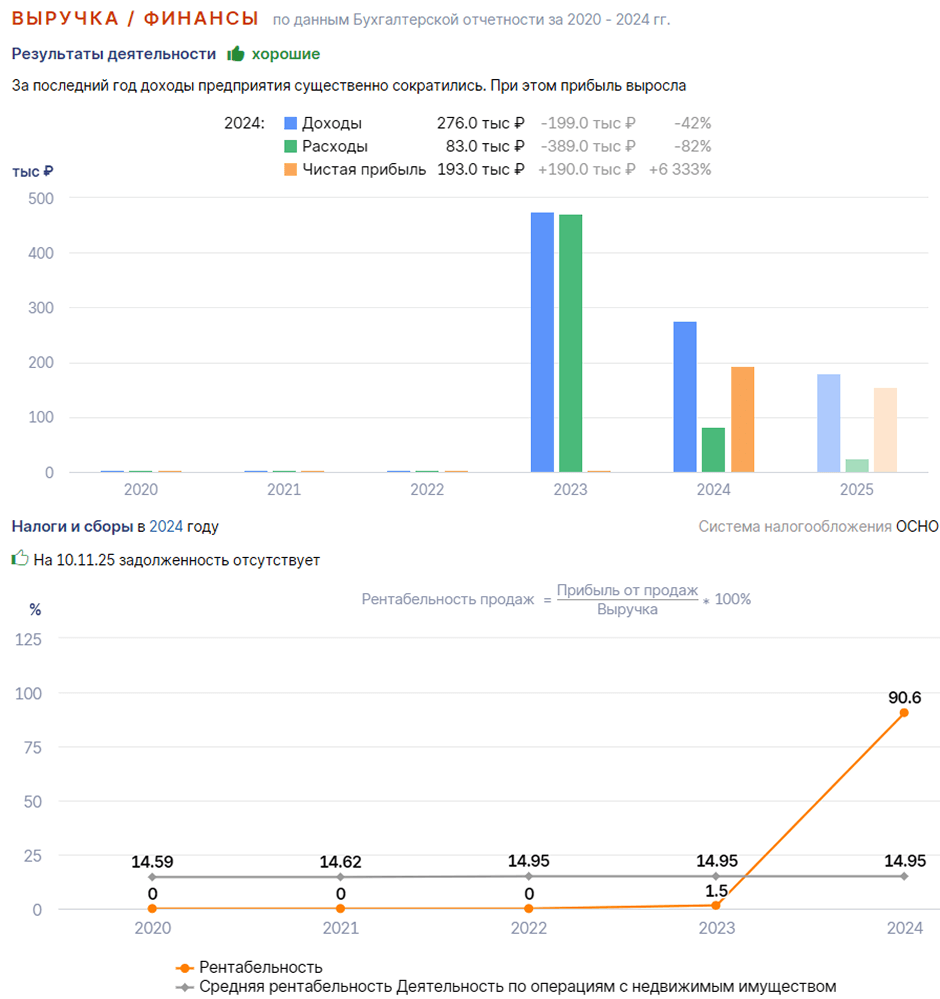Click the gray «Средняя рентабельность» legend marker
The width and height of the screenshot is (940, 999).
[x=184, y=988]
